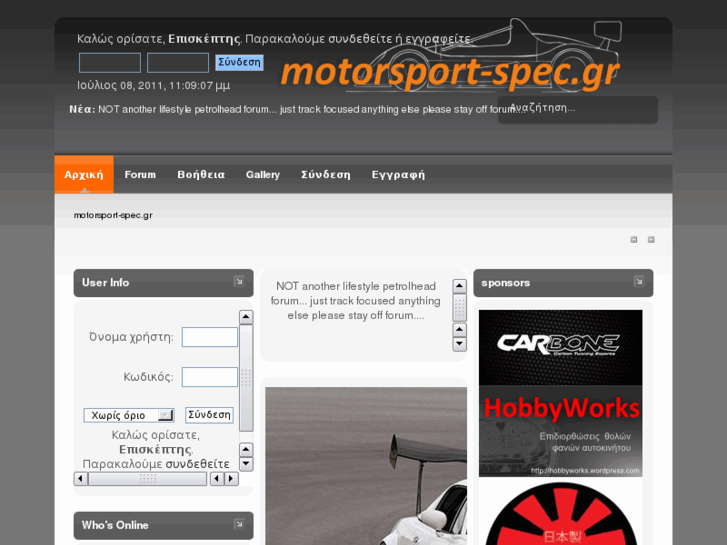Click the User Info scroll-up arrow
The image size is (727, 545).
pyautogui.click(x=246, y=317)
